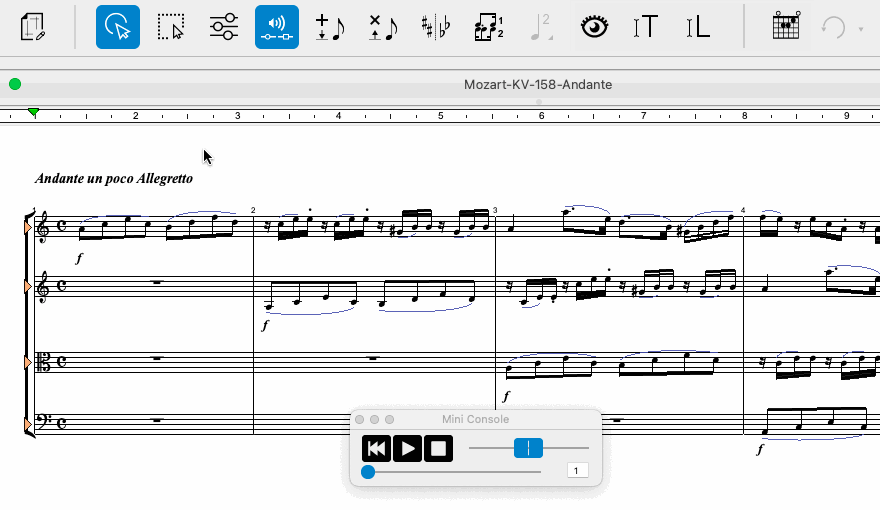Click the measure number field showing 1
This screenshot has width=880, height=510.
578,471
